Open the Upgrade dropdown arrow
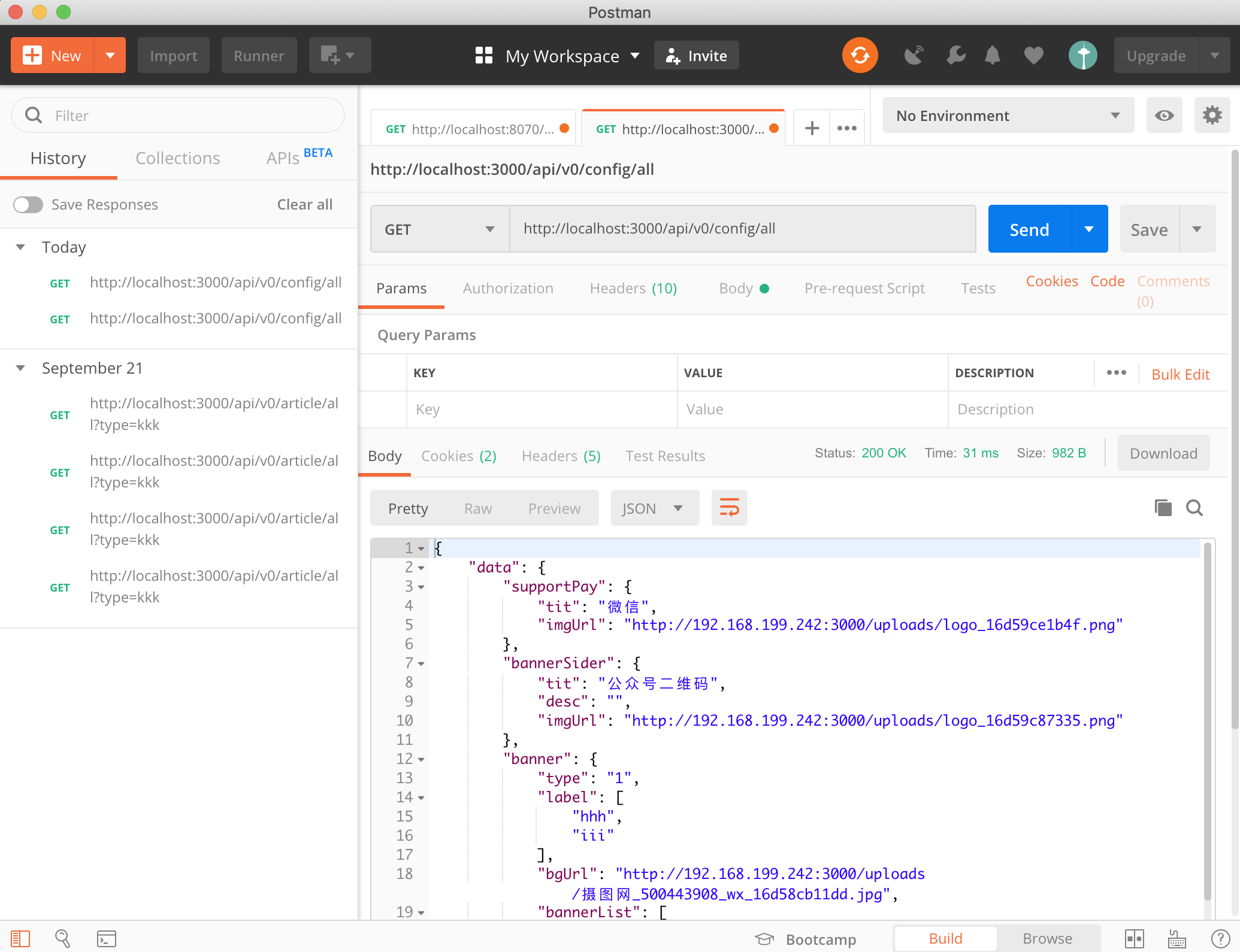Screen dimensions: 1240x952 pyautogui.click(x=1214, y=55)
